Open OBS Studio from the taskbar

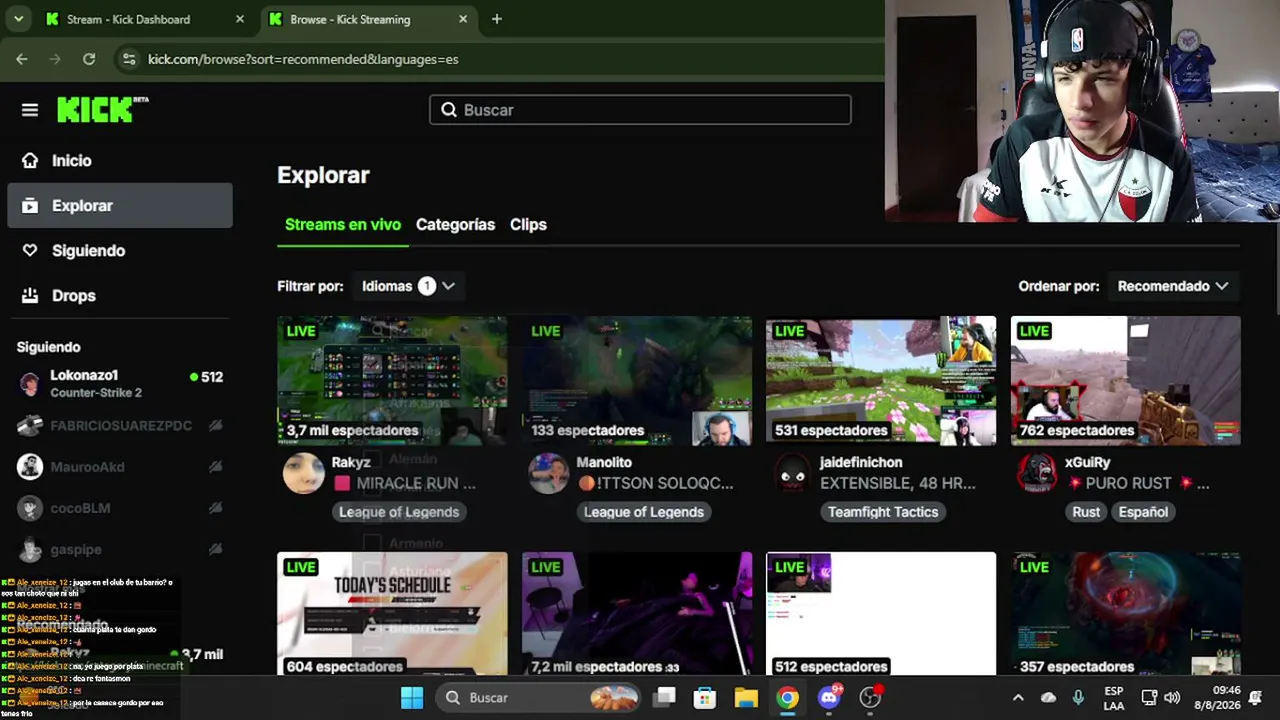point(871,698)
